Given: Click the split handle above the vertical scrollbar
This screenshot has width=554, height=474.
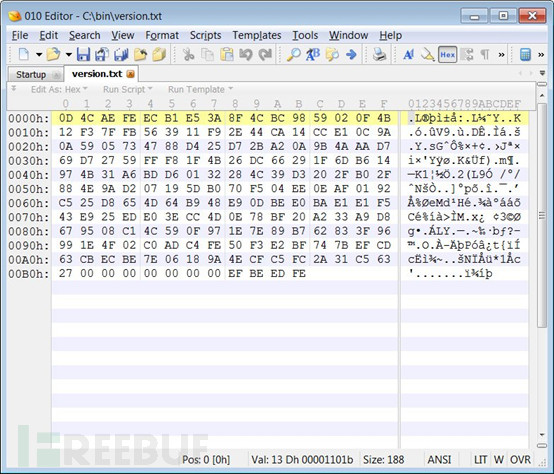Looking at the screenshot, I should point(542,84).
